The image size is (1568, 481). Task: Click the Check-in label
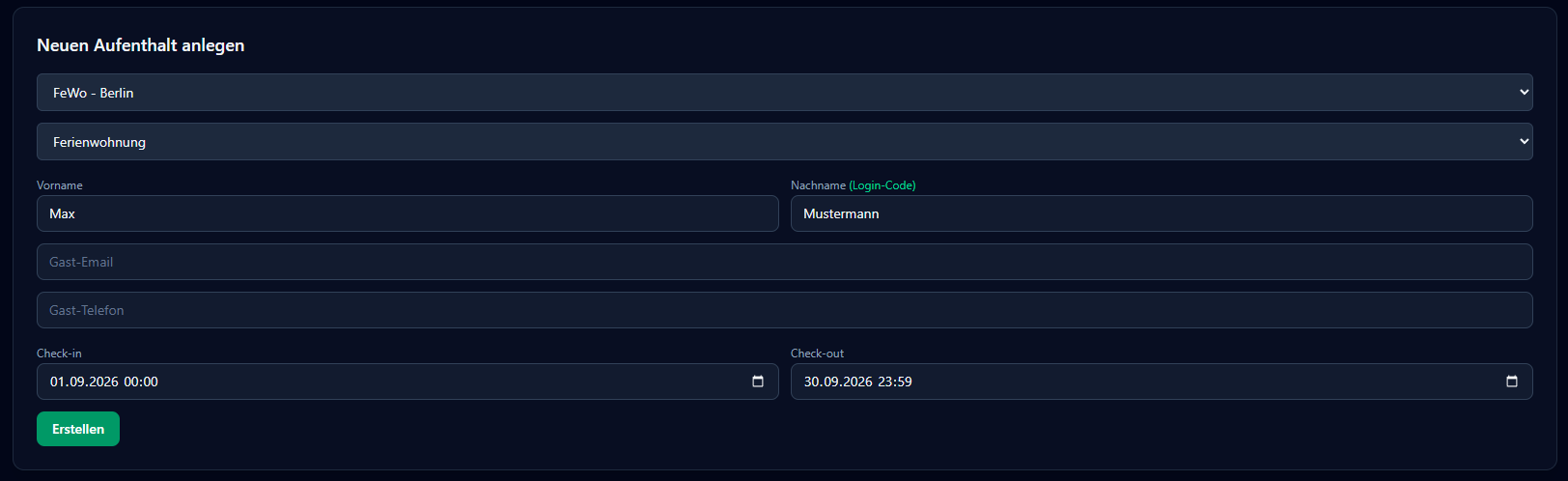click(59, 354)
